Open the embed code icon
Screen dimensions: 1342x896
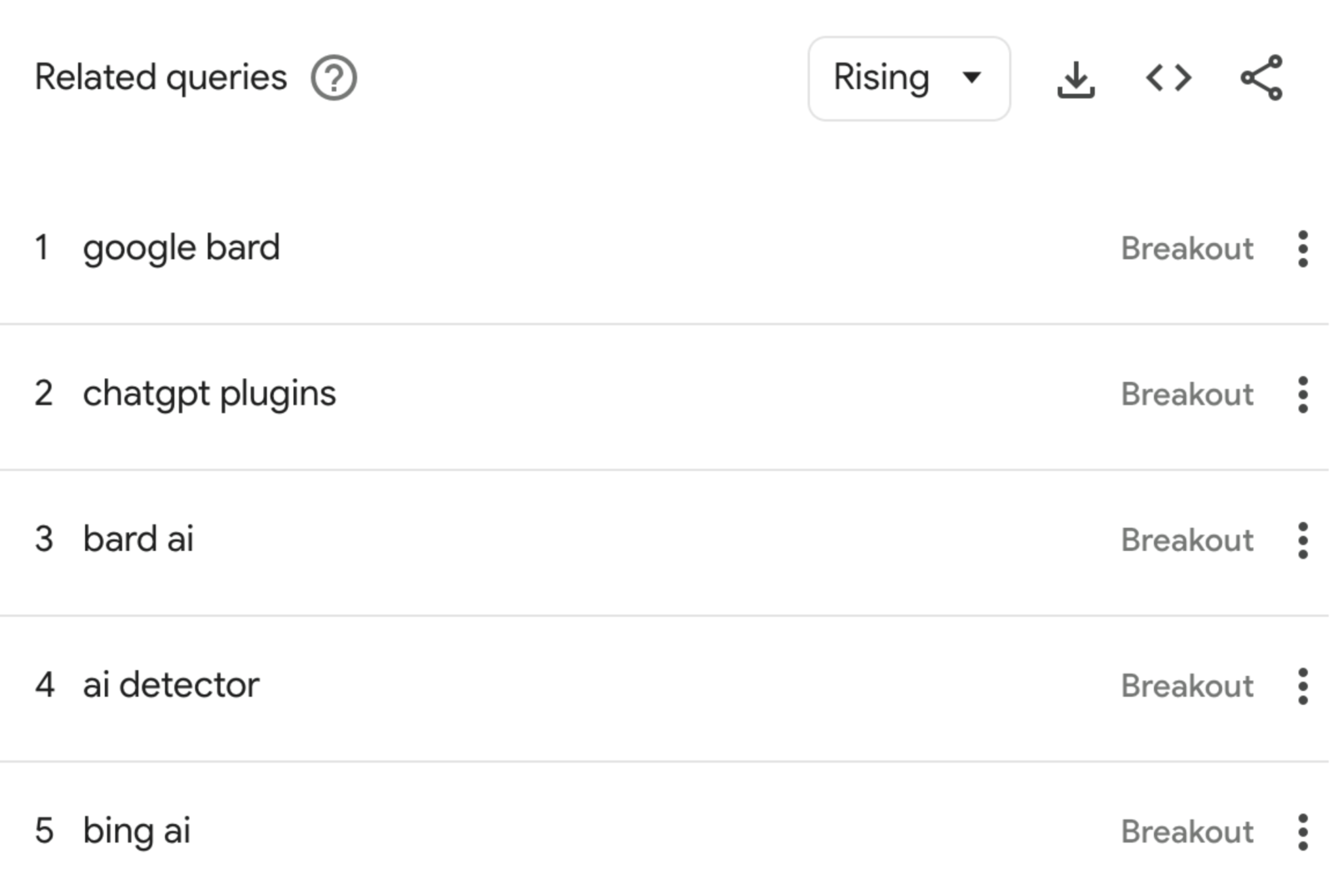click(x=1170, y=77)
